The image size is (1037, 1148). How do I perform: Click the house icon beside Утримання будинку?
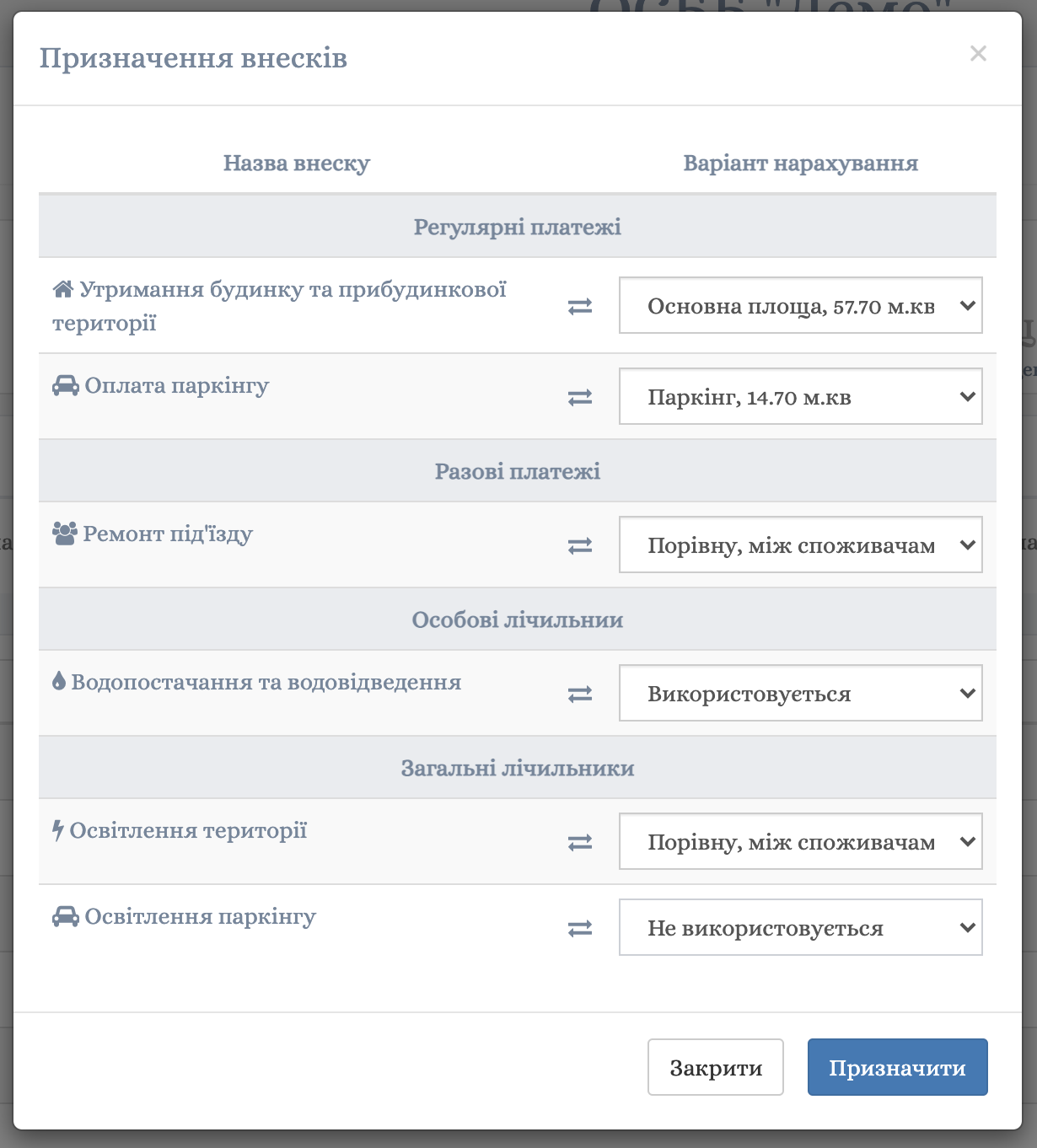(x=63, y=290)
